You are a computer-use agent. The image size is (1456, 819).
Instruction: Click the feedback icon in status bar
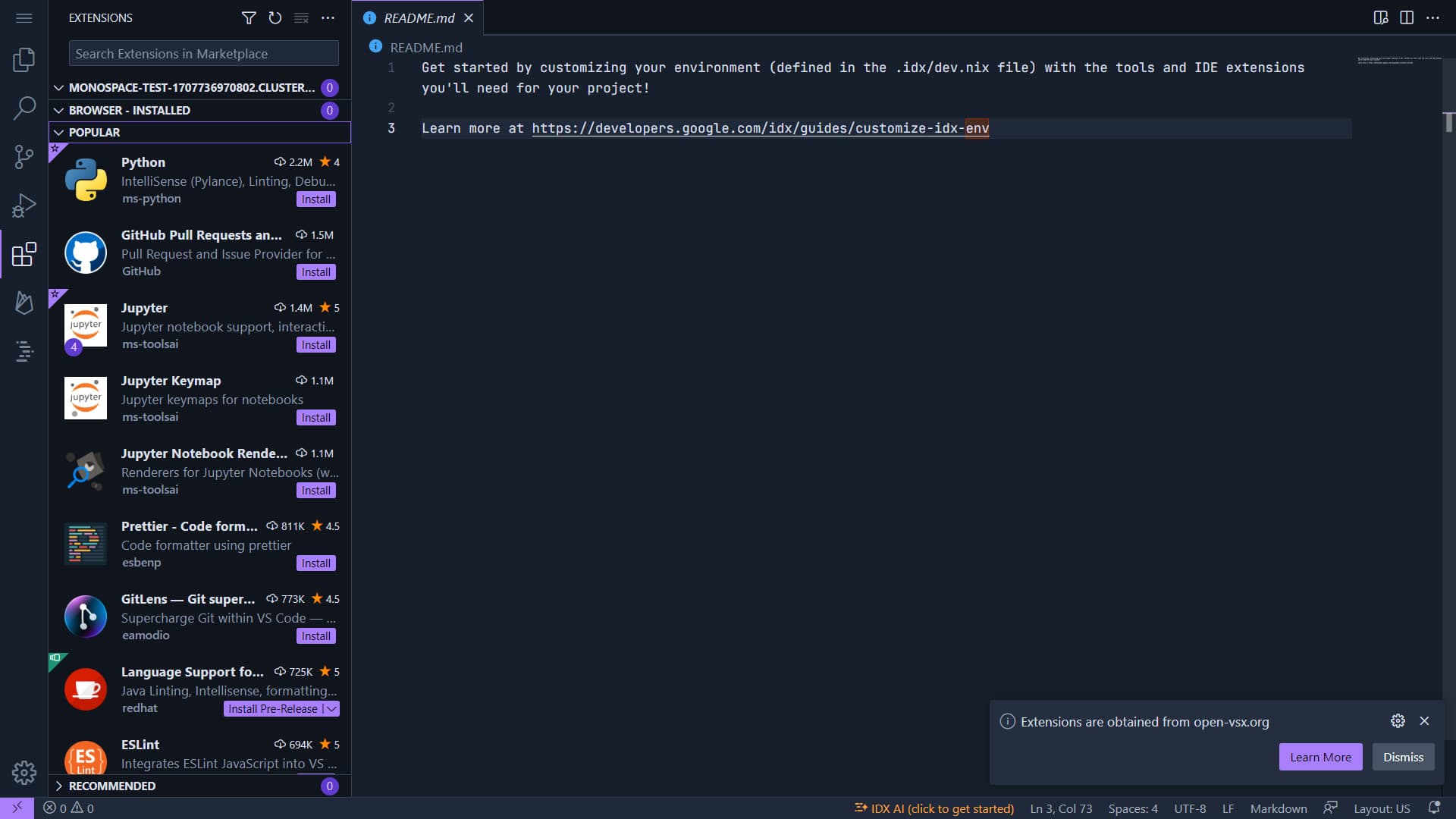click(1331, 808)
